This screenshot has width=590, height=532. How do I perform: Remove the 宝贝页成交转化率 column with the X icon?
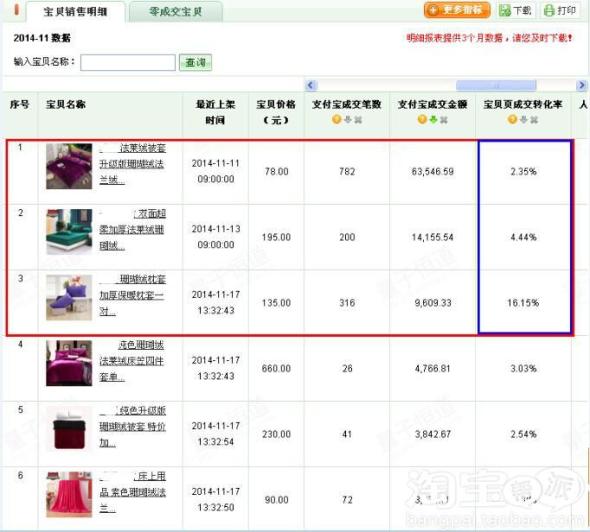pos(534,120)
